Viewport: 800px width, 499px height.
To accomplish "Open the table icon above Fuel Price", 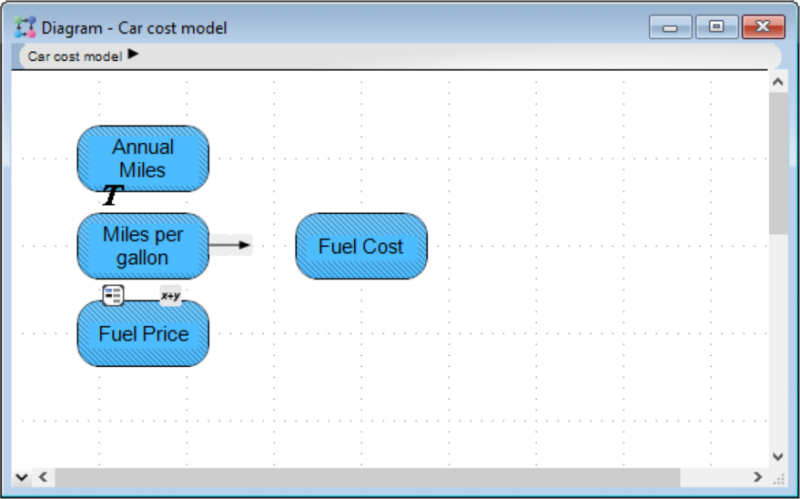I will point(113,295).
